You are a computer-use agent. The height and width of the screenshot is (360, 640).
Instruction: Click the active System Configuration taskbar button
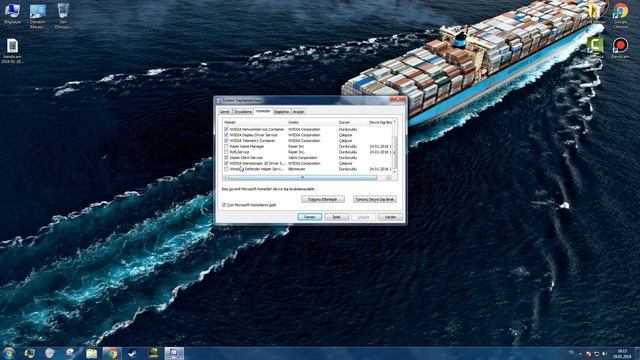pyautogui.click(x=174, y=353)
